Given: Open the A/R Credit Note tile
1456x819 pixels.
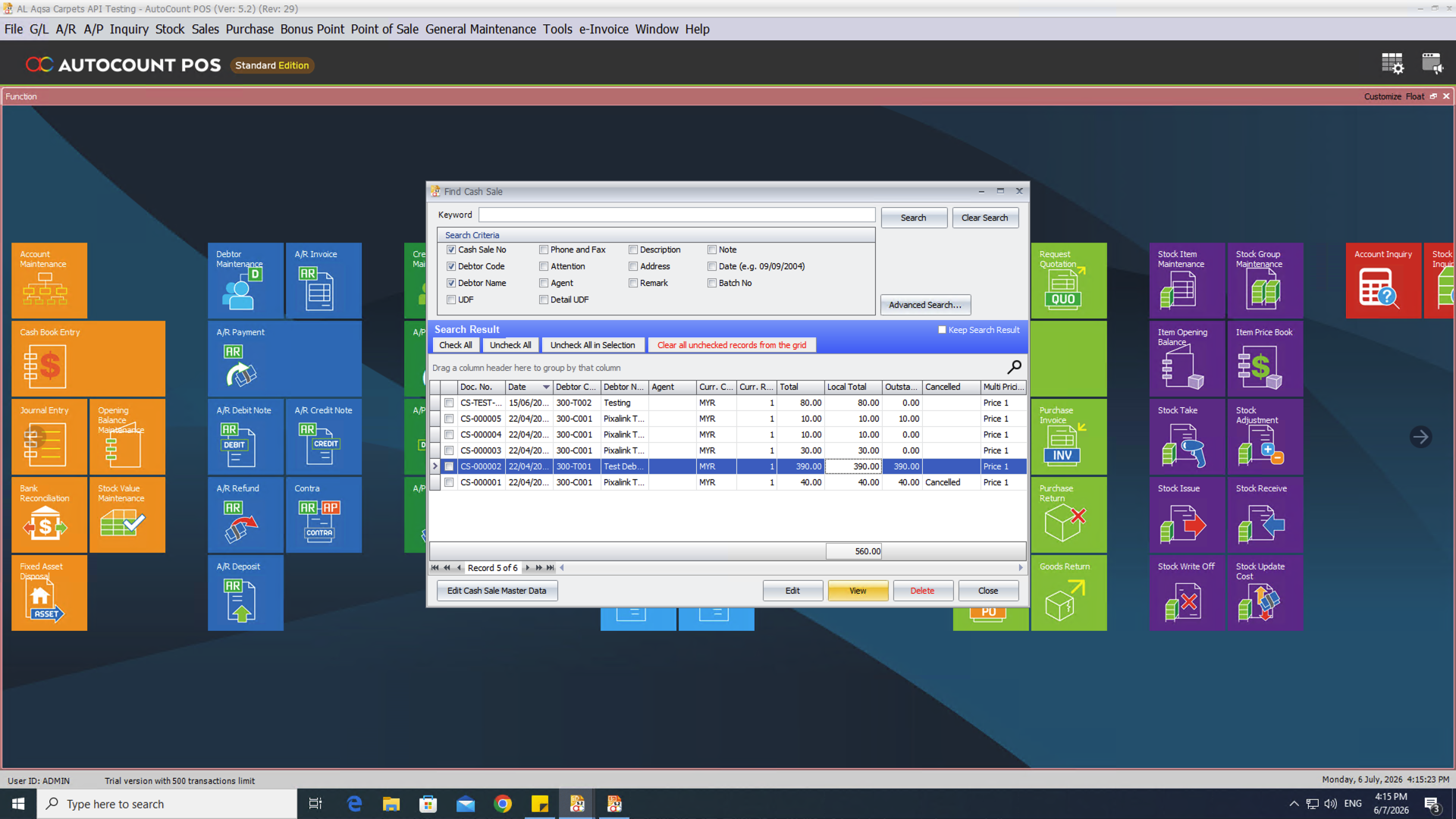Looking at the screenshot, I should coord(324,437).
